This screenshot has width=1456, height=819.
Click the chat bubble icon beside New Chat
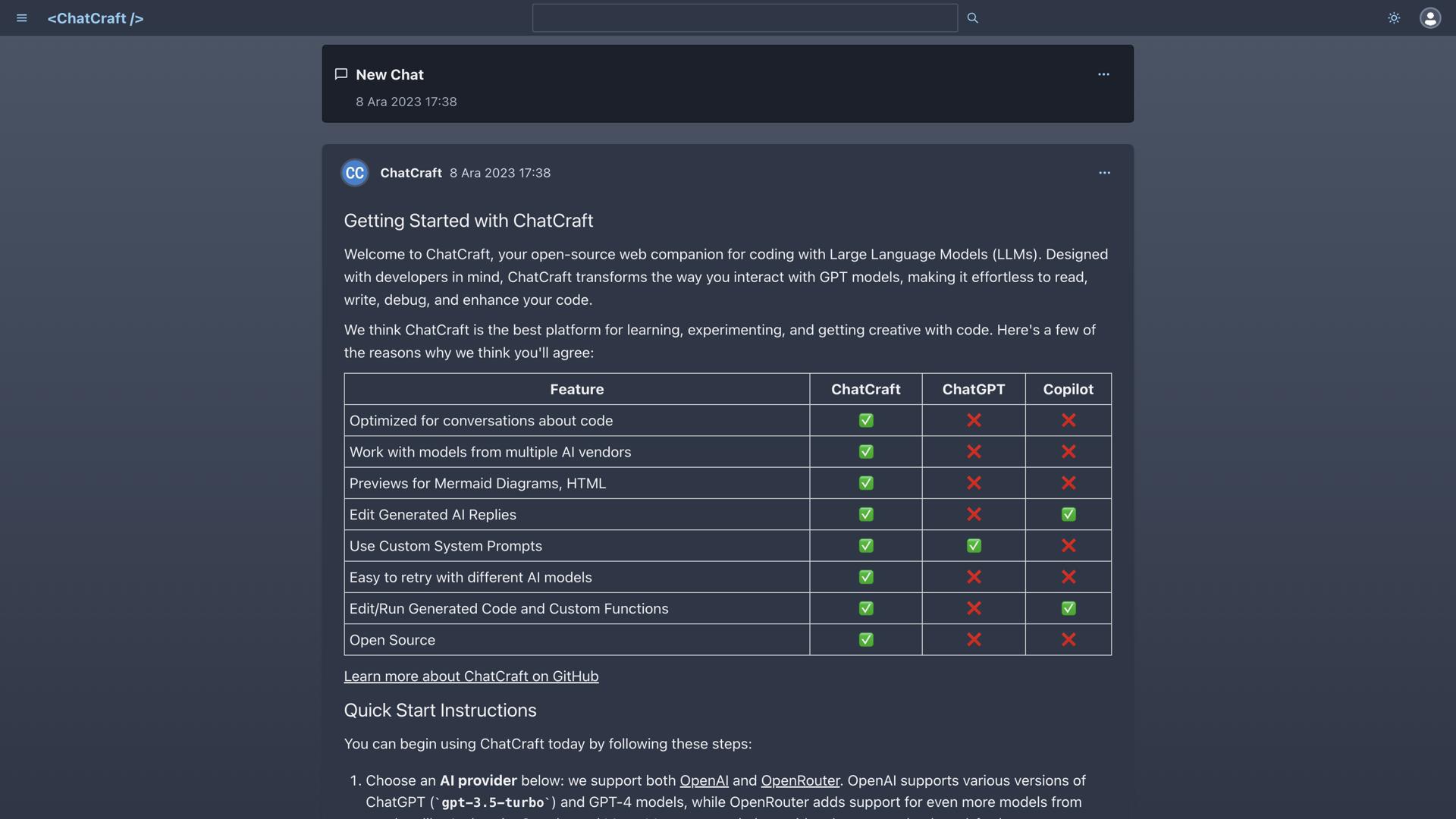point(341,74)
